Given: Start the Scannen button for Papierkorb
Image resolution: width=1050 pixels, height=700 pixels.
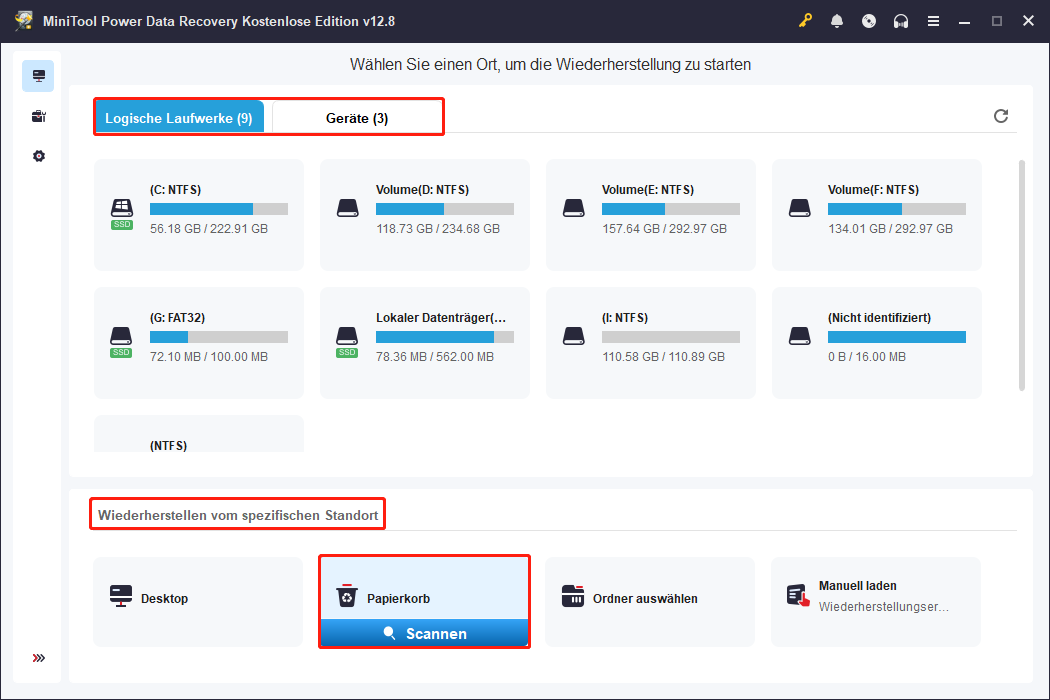Looking at the screenshot, I should [x=425, y=633].
